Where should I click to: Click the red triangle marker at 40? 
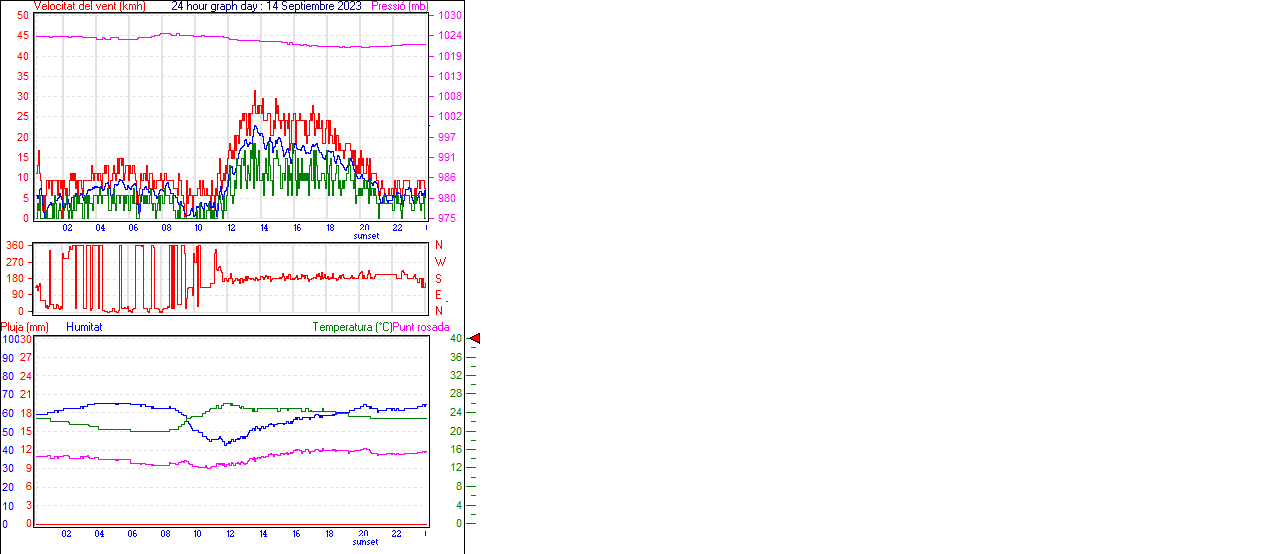pos(475,339)
